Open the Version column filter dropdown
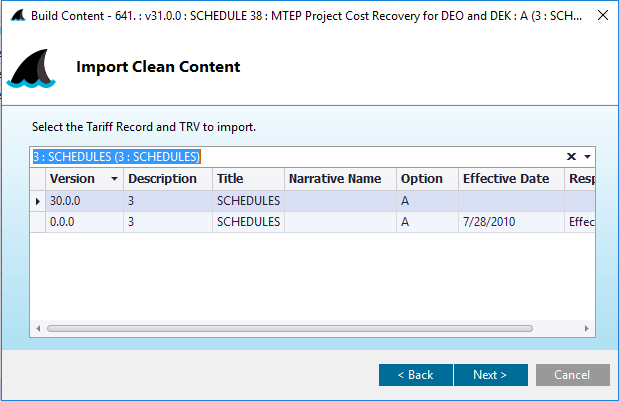The height and width of the screenshot is (401, 619). coord(114,179)
